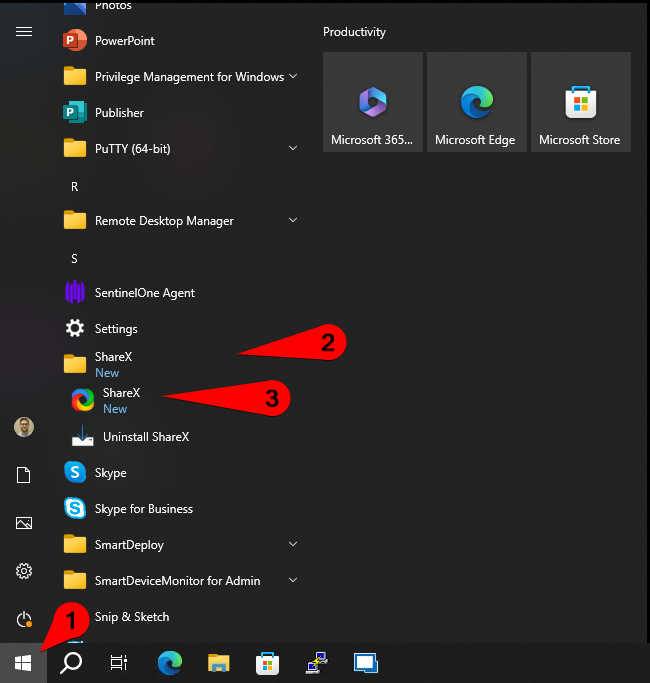Launch Edge from the taskbar

pyautogui.click(x=170, y=663)
